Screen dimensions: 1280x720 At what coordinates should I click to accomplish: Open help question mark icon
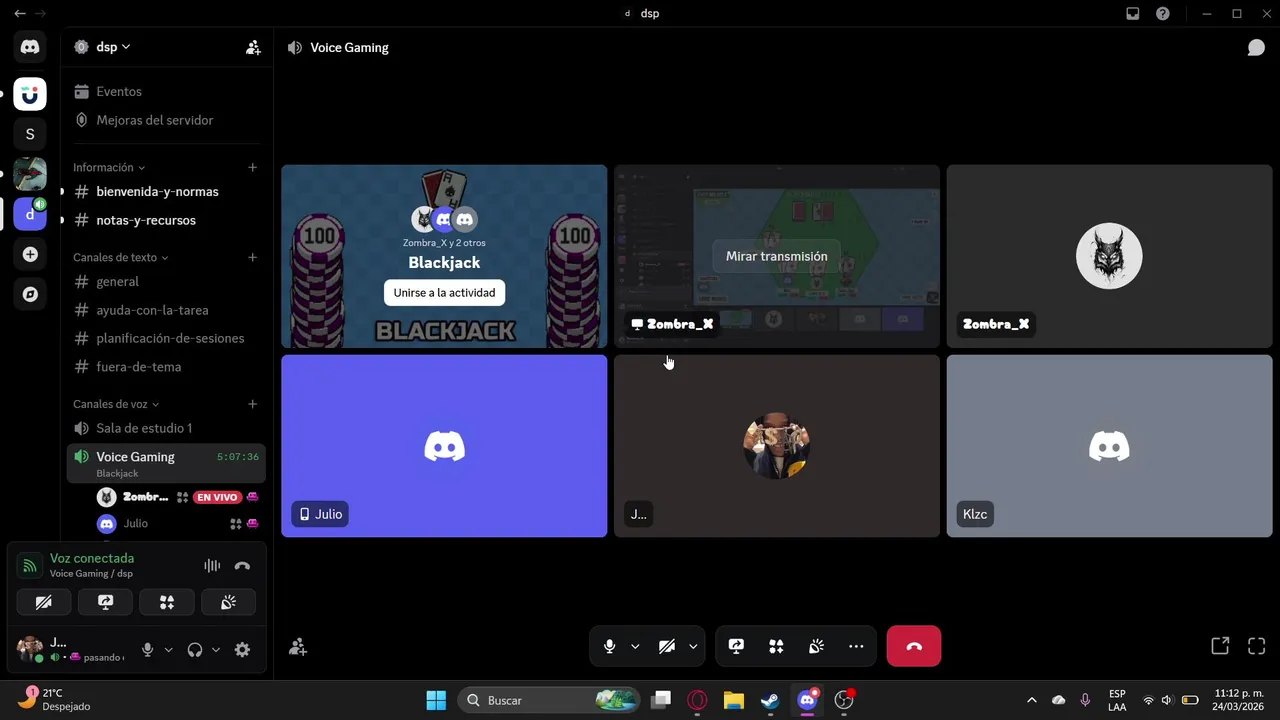[1162, 14]
